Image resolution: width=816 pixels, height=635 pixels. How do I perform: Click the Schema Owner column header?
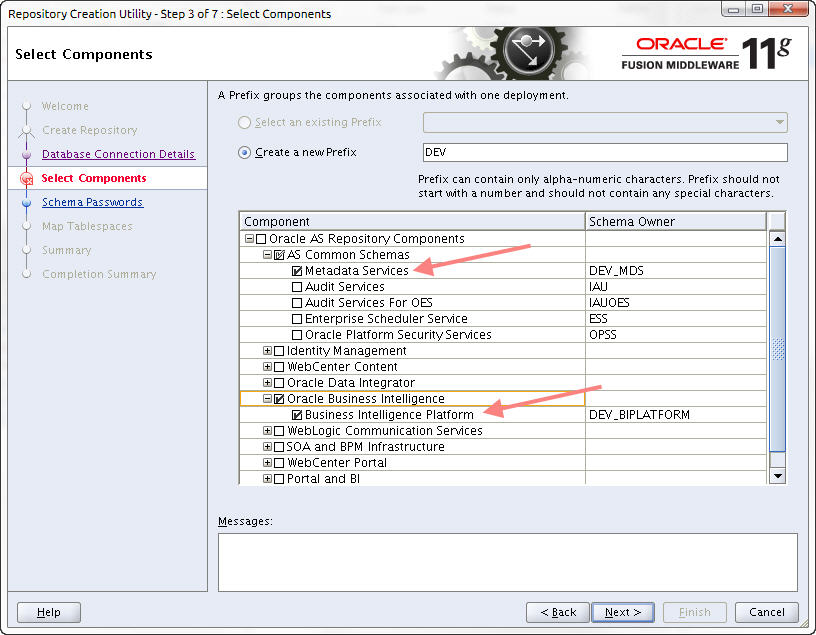pos(676,222)
